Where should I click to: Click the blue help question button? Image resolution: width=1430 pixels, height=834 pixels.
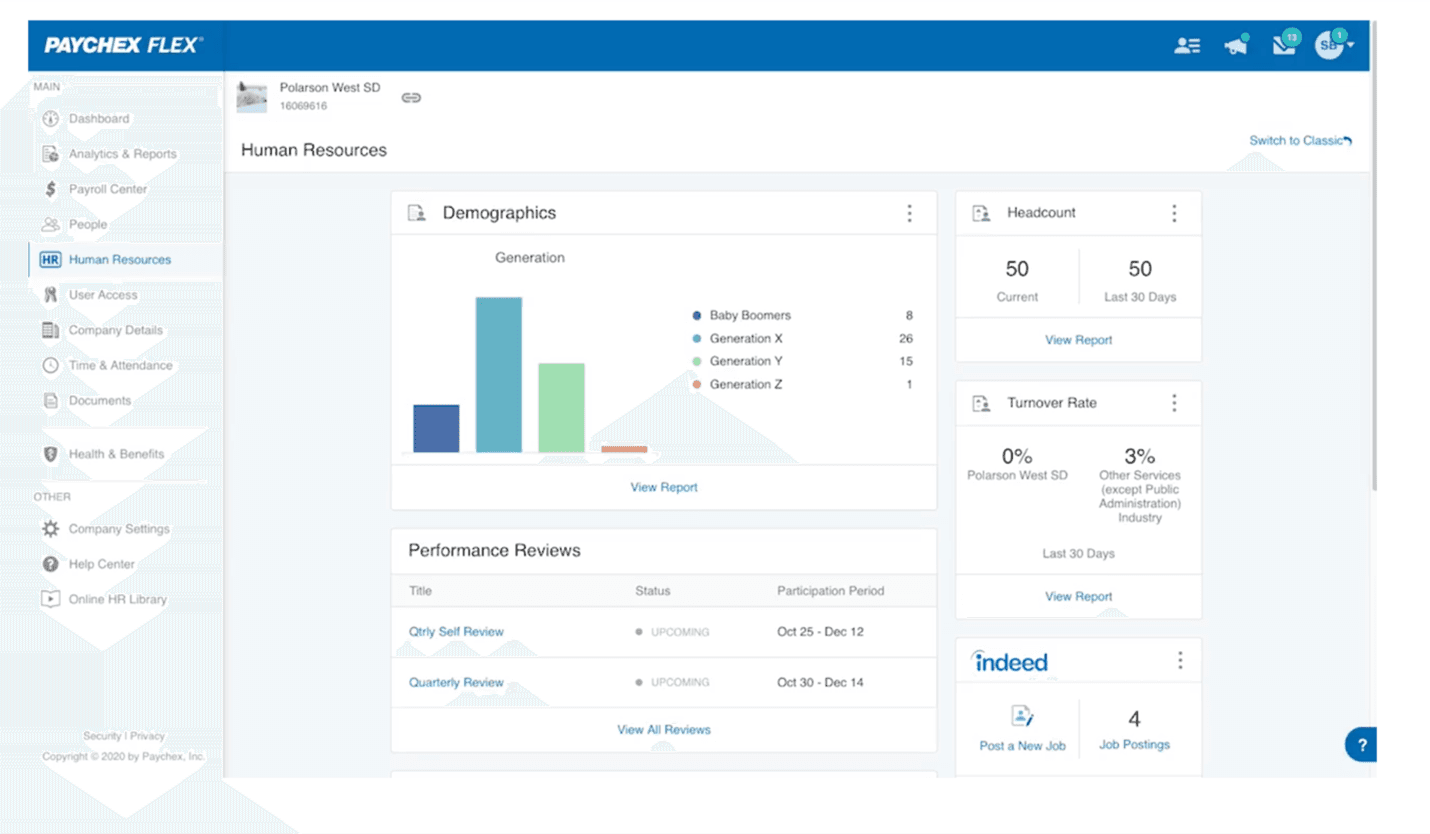tap(1361, 745)
